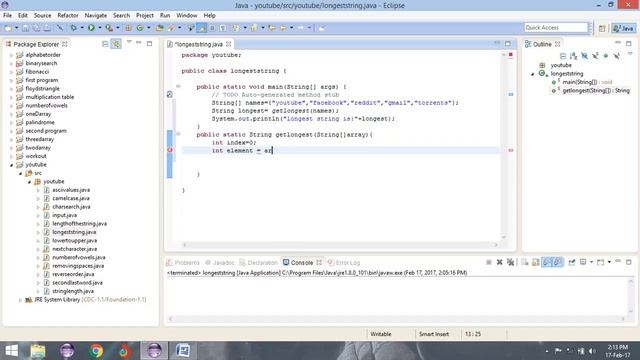This screenshot has height=360, width=640.
Task: Select camelcase.java in Package Explorer
Action: [x=71, y=198]
